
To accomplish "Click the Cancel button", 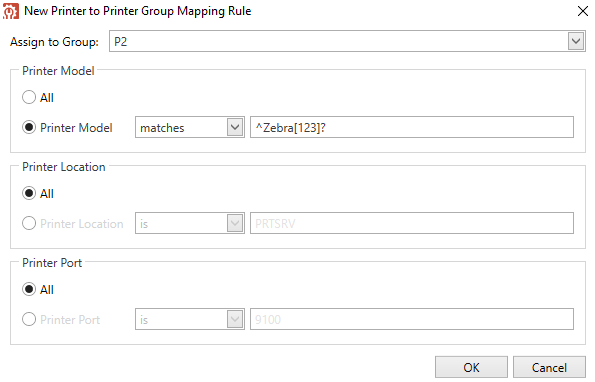I will [x=549, y=367].
